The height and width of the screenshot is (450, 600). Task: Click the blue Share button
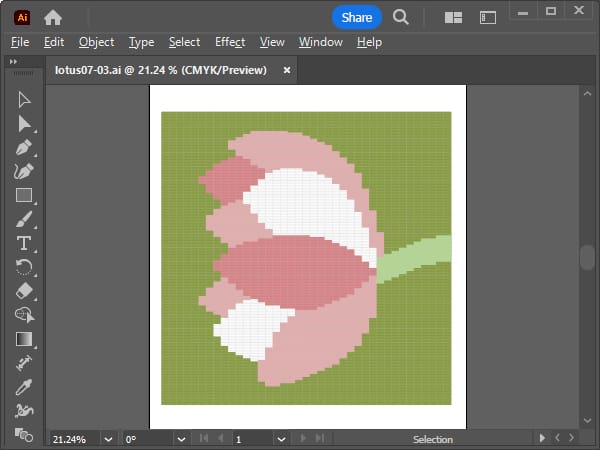pos(357,17)
